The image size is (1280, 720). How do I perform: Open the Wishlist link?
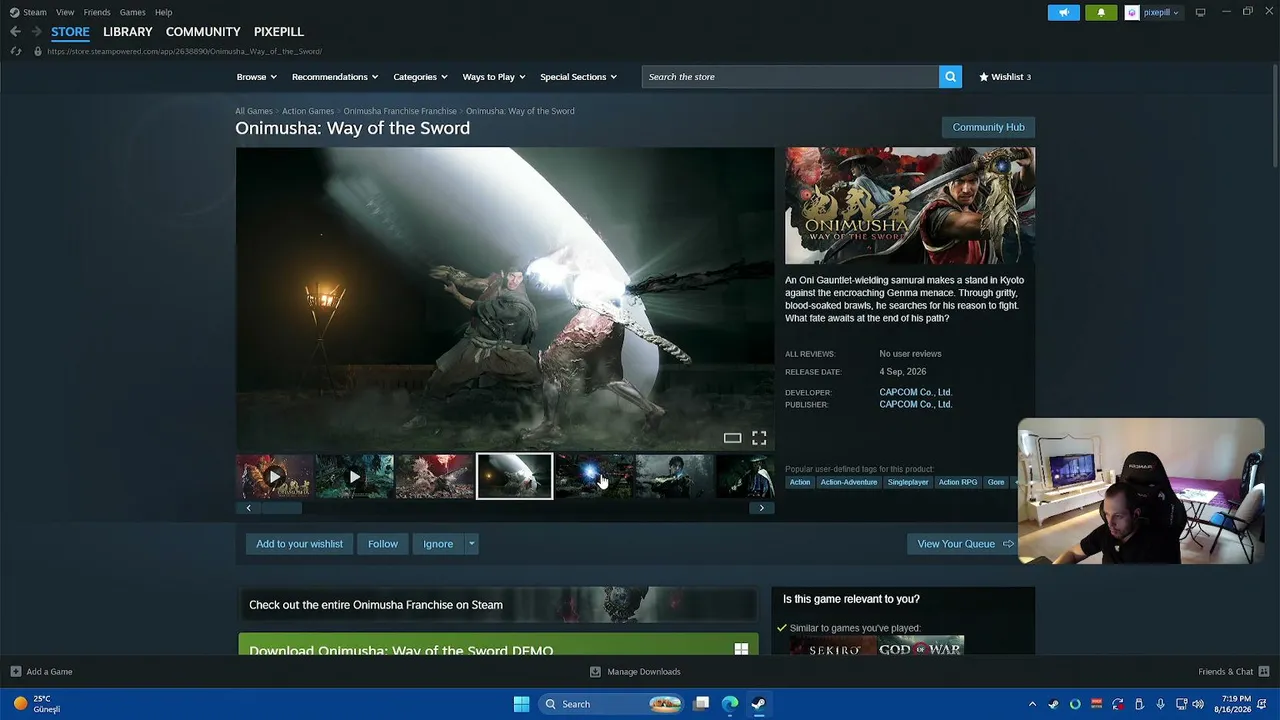pos(1005,77)
